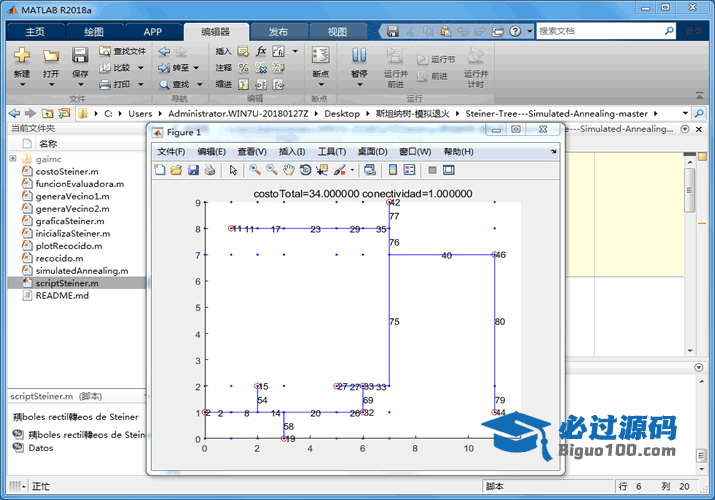This screenshot has height=500, width=715.
Task: Toggle the insert colorbar button
Action: click(x=394, y=170)
